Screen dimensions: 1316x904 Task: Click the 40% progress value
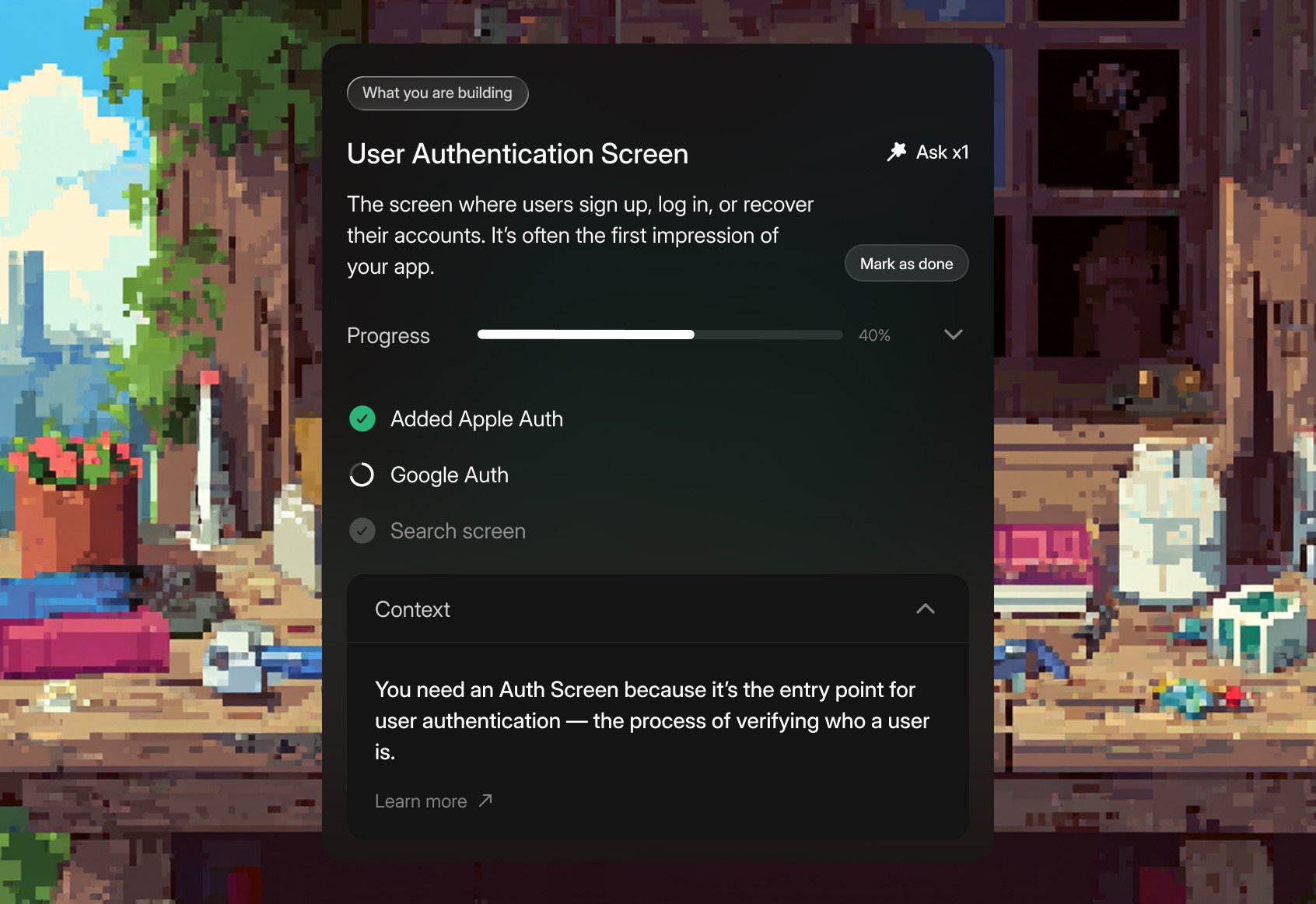[x=874, y=335]
